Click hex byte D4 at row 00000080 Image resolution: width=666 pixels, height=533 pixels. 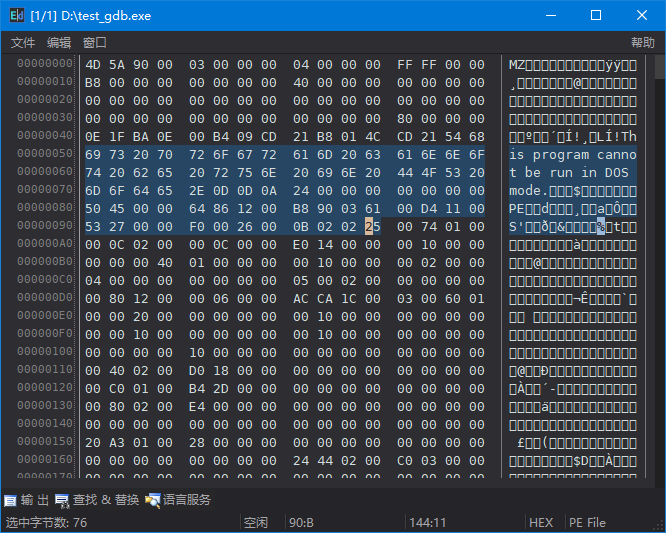coord(429,209)
